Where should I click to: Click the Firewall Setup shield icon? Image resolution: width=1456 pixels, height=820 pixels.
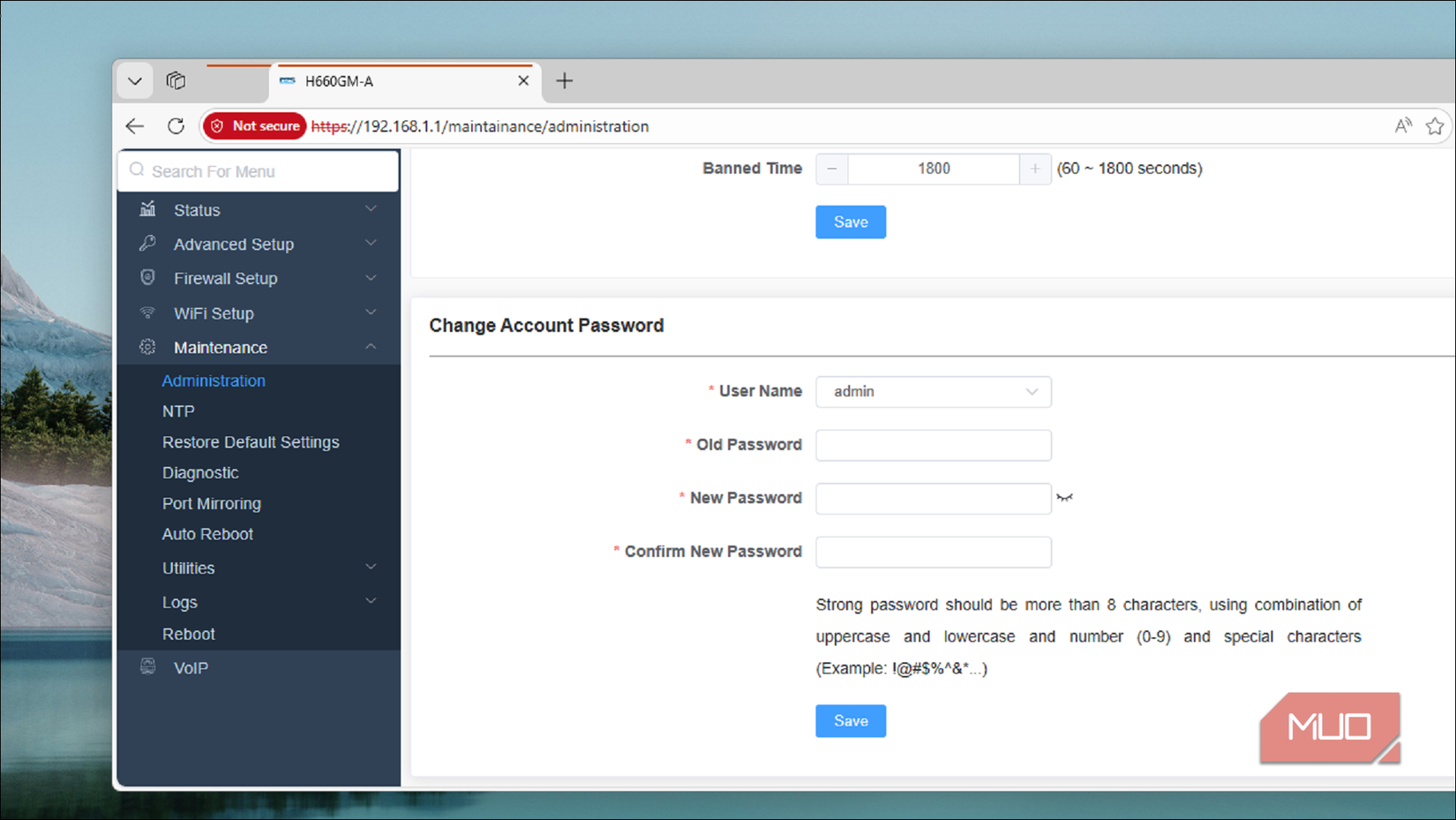(x=147, y=278)
